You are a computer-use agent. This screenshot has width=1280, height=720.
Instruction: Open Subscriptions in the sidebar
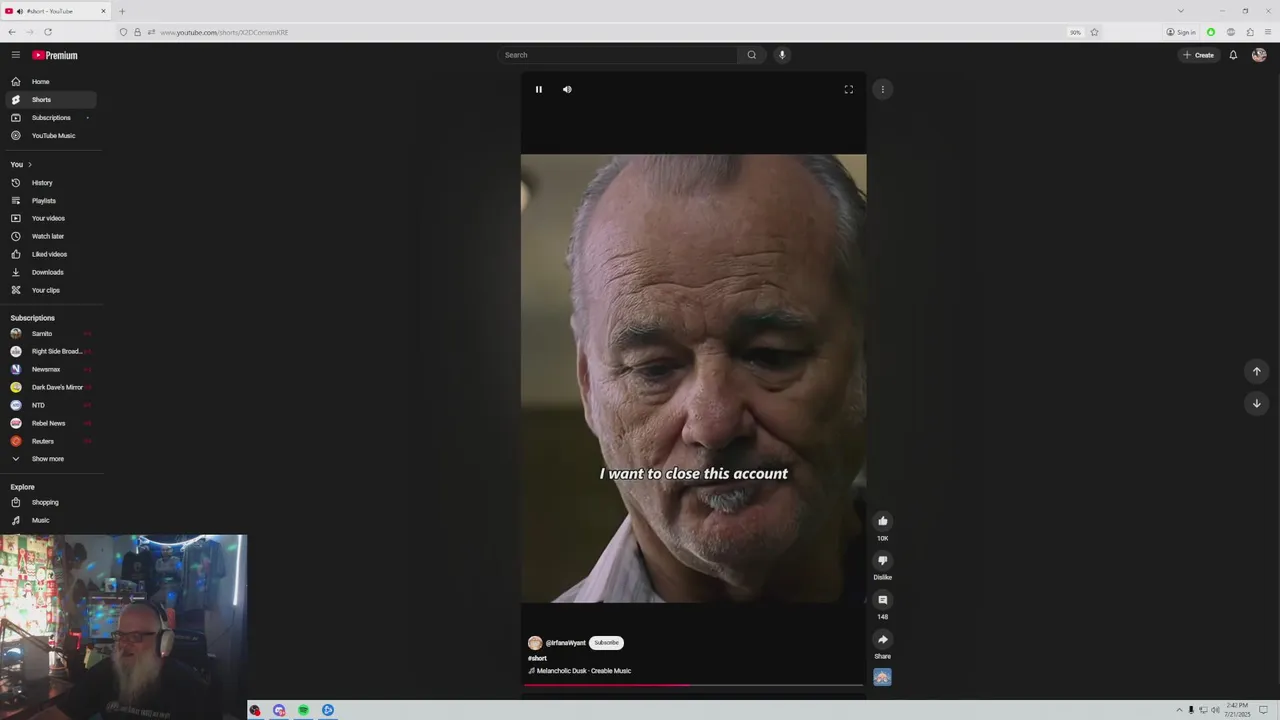pyautogui.click(x=50, y=118)
